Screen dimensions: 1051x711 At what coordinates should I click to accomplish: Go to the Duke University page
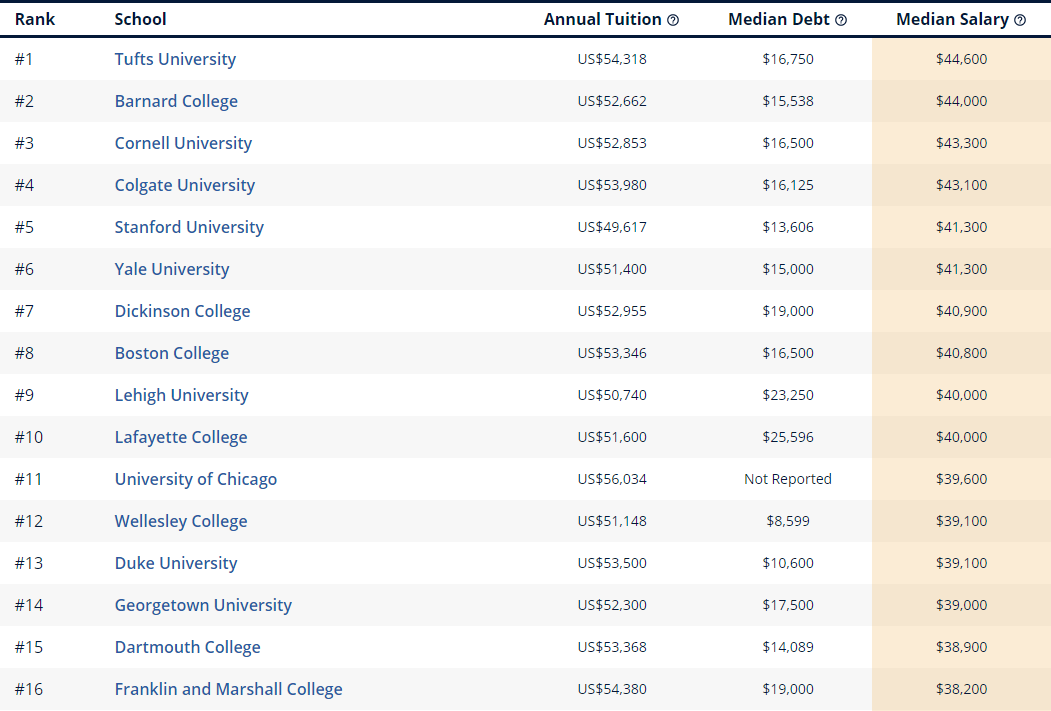click(x=176, y=563)
